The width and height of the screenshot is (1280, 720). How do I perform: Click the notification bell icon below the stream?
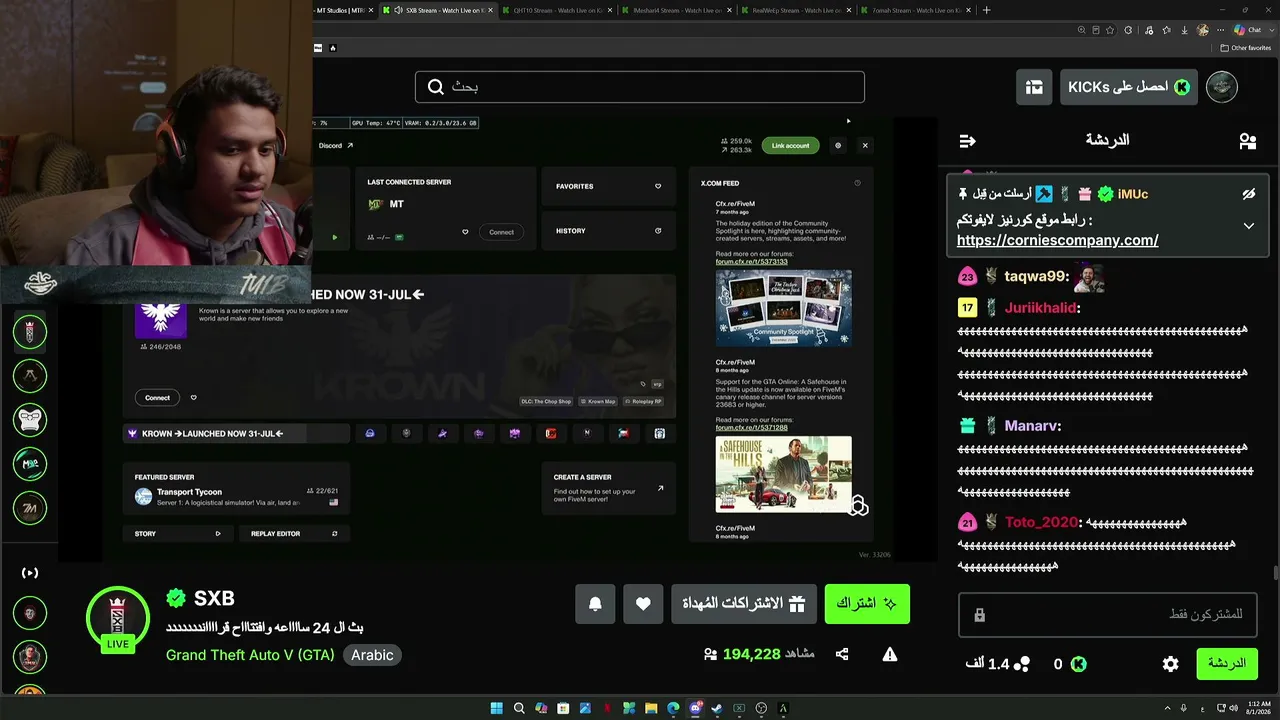(x=595, y=604)
